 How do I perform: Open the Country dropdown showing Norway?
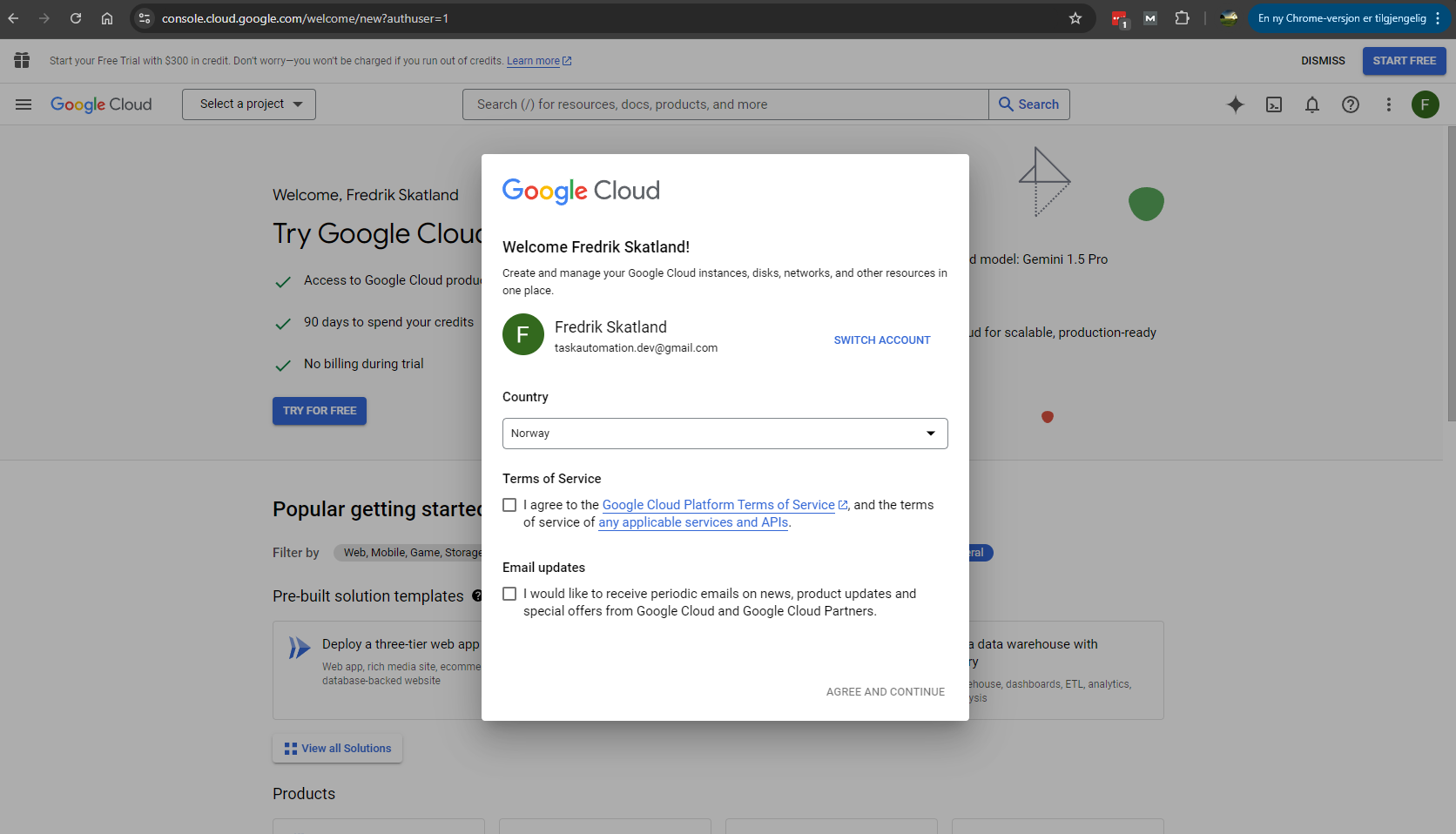click(x=725, y=434)
